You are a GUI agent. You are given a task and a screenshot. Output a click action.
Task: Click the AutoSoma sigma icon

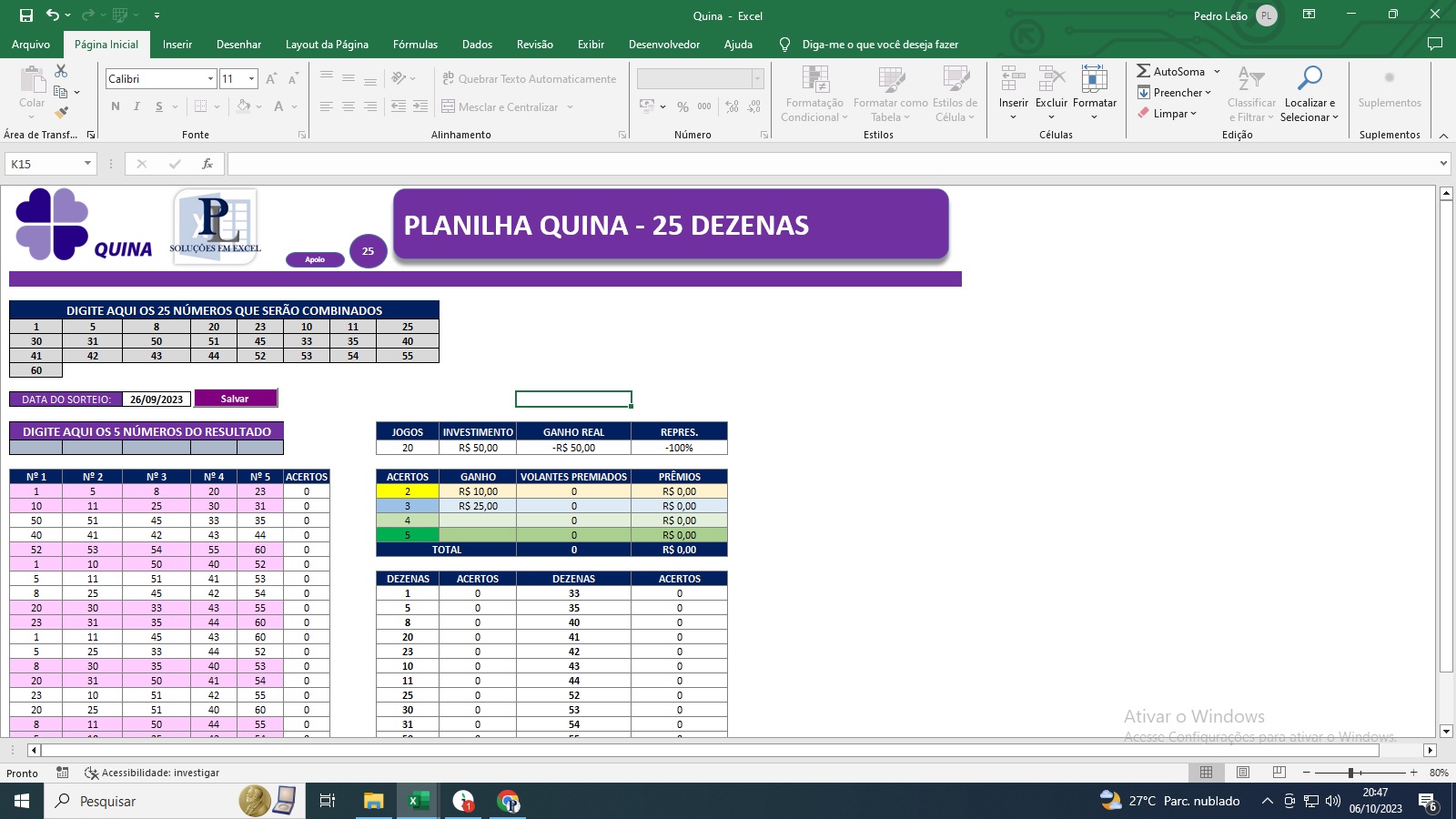point(1144,71)
